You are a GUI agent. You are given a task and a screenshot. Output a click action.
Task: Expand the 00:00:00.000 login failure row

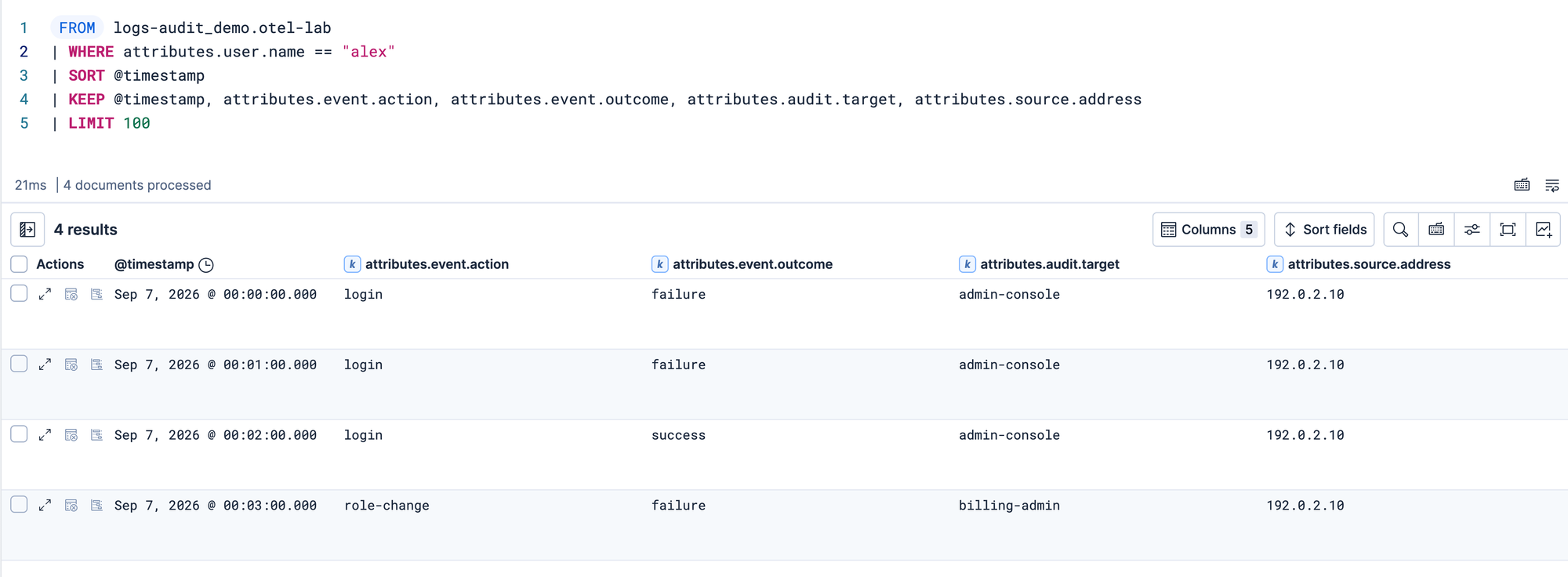(x=45, y=294)
